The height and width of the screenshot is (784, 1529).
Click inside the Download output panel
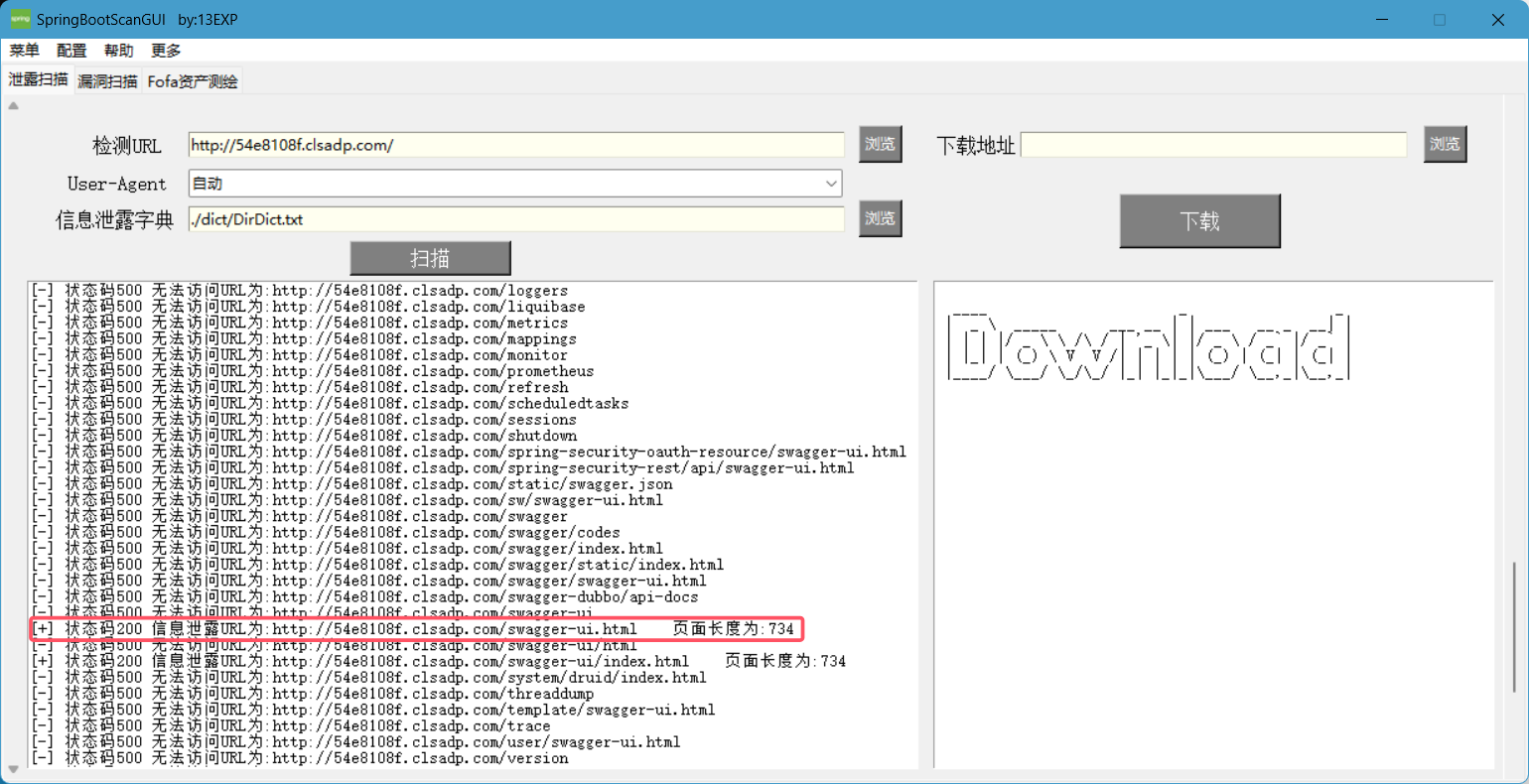tap(1213, 525)
